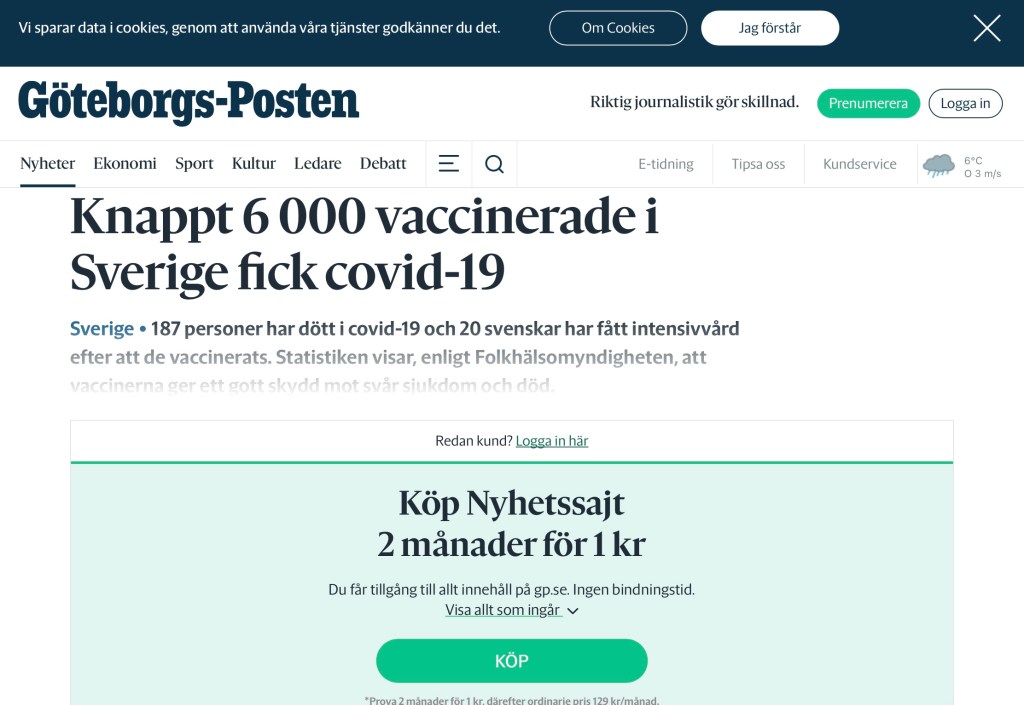Open the Debatt section

[x=383, y=164]
